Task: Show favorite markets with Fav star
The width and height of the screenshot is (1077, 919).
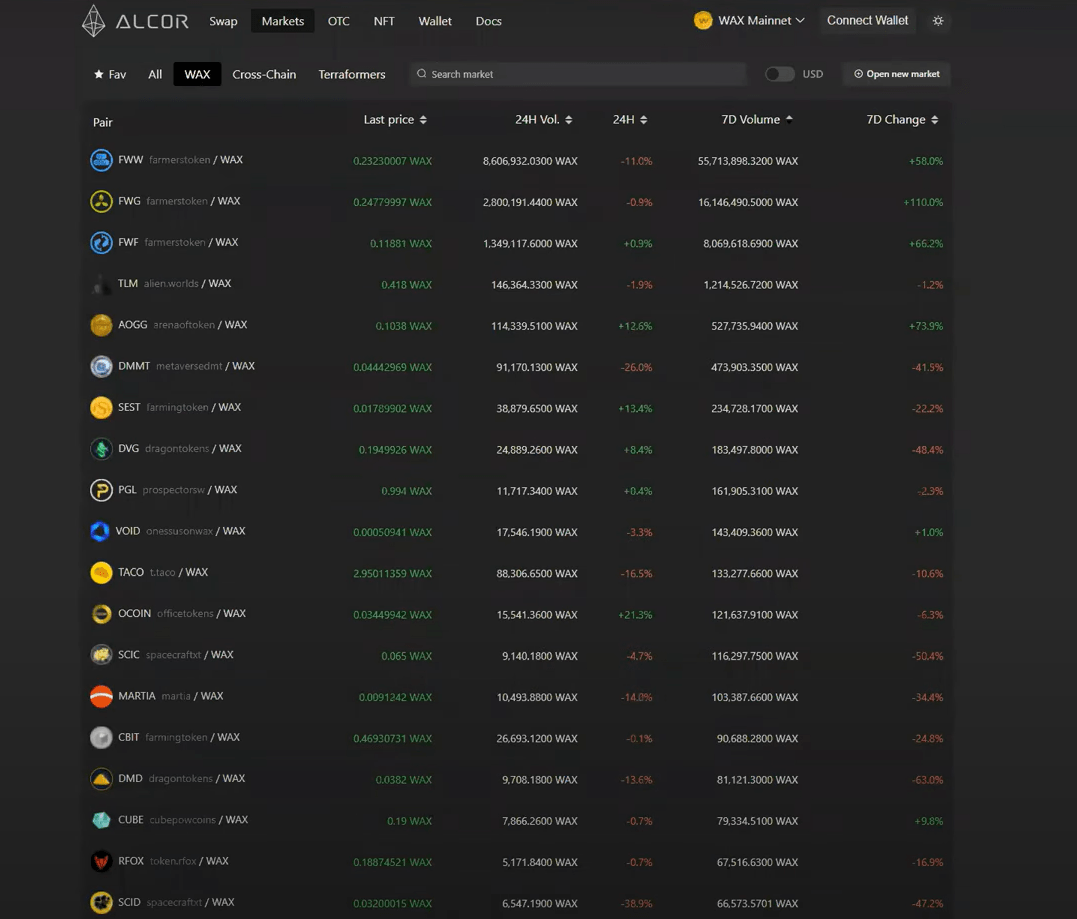Action: [x=110, y=74]
